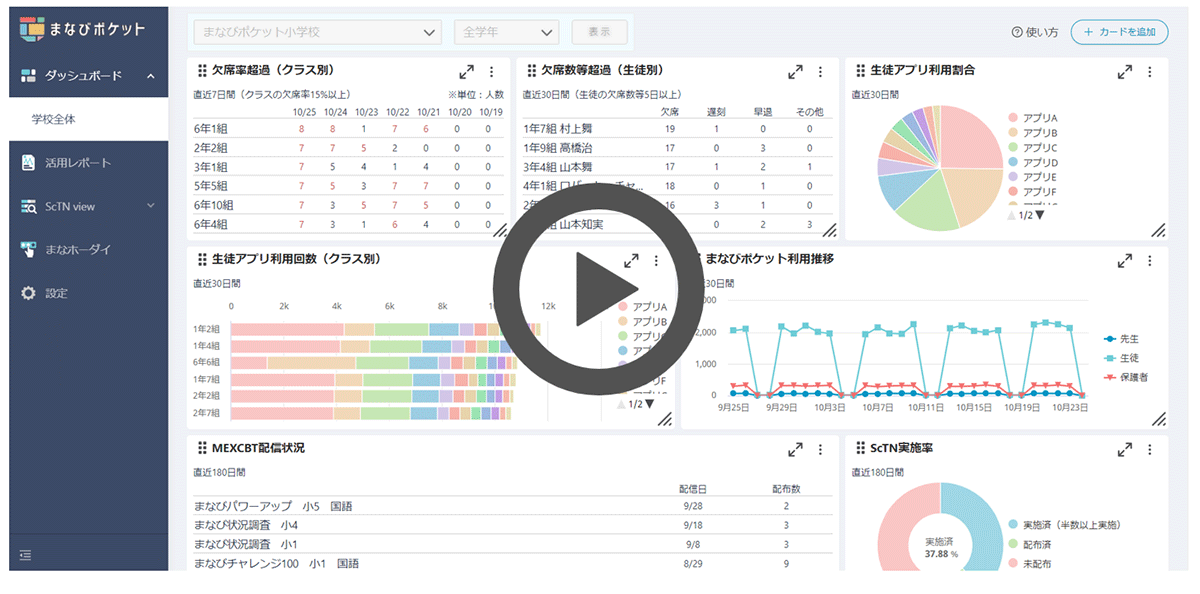Maximize the 生徒アプリ利用割合 card
The width and height of the screenshot is (1200, 594).
pos(1124,72)
